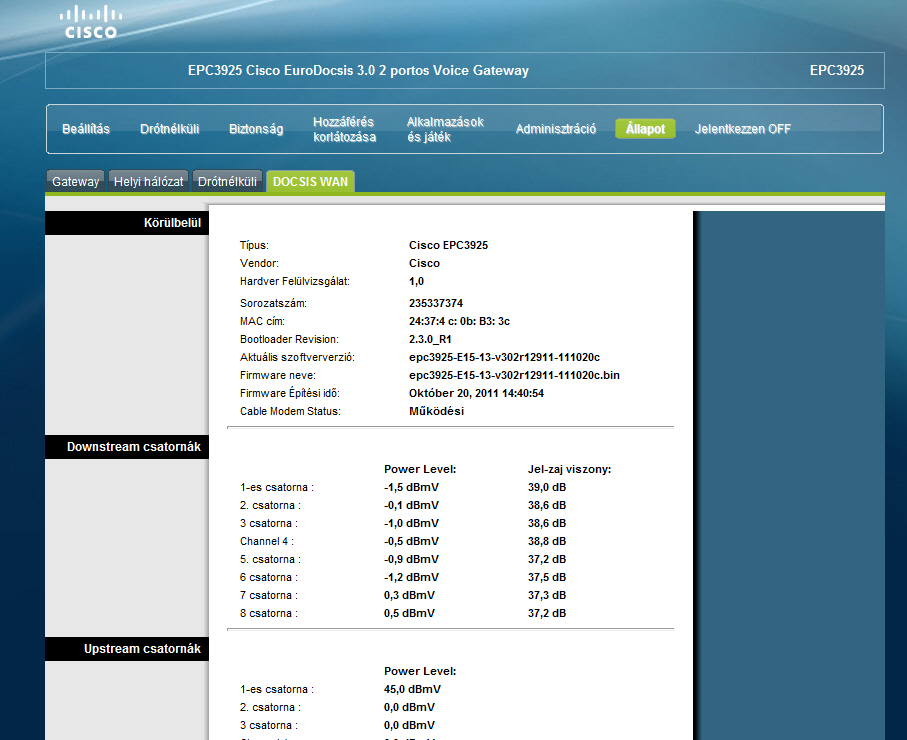This screenshot has height=740, width=907.
Task: Click the Downstream csatornák section header
Action: (x=127, y=447)
